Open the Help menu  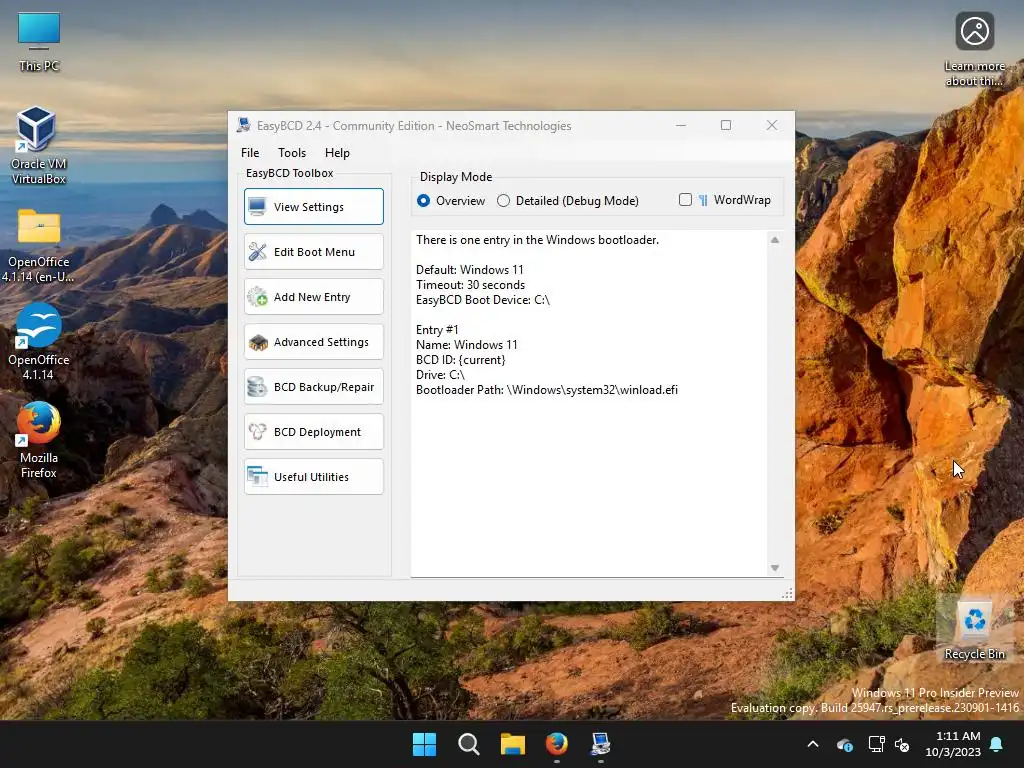tap(337, 153)
